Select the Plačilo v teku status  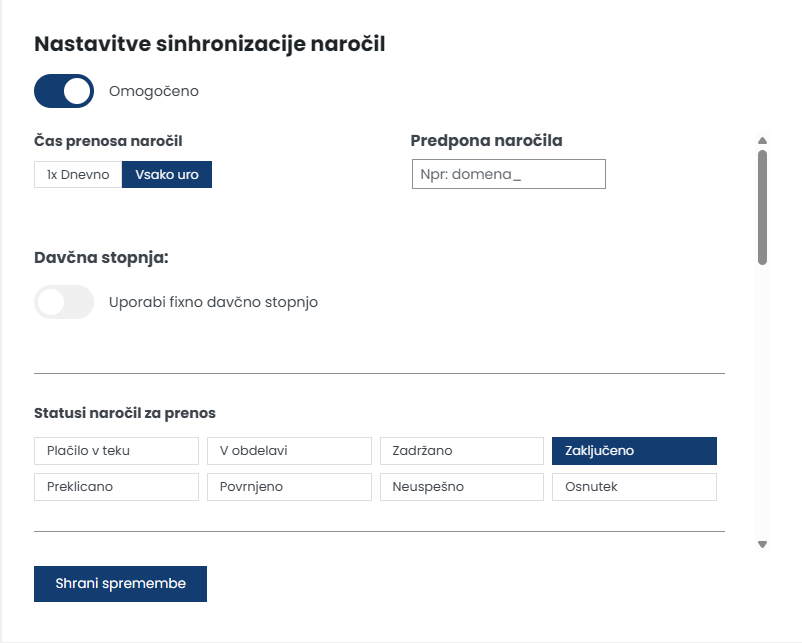pyautogui.click(x=116, y=451)
